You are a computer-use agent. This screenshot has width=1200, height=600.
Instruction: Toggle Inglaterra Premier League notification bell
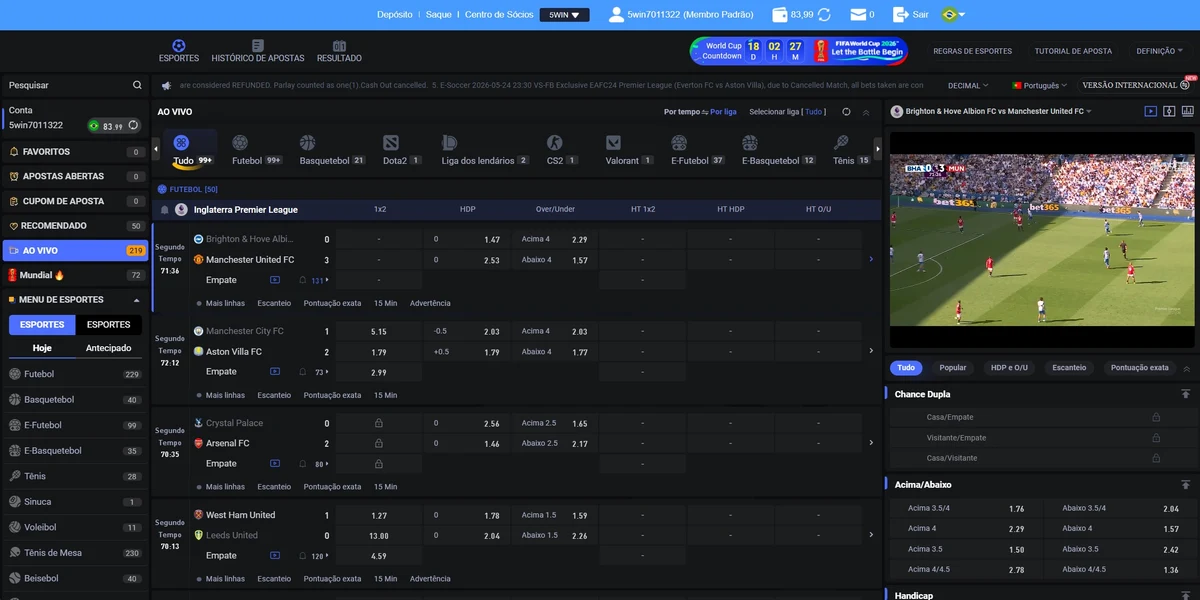[164, 210]
